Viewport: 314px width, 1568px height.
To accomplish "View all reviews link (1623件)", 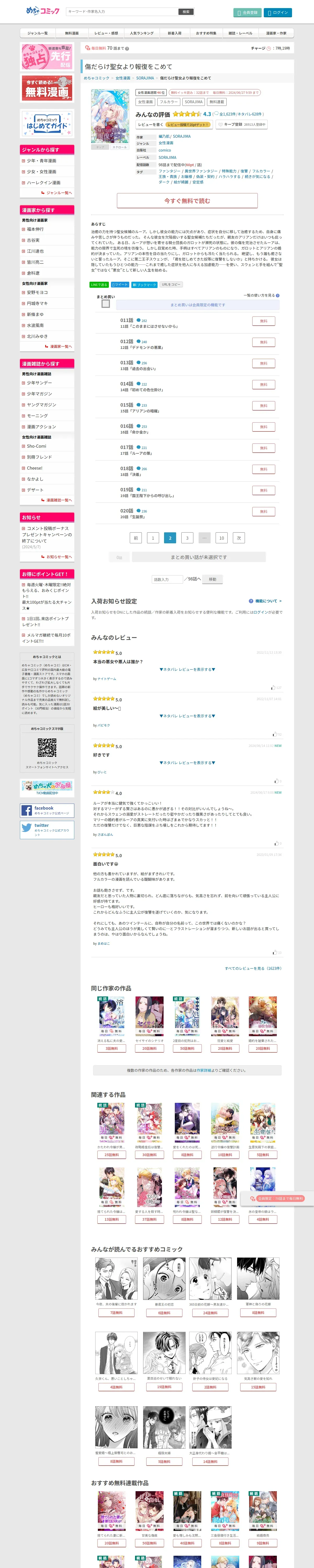I will coord(253,969).
